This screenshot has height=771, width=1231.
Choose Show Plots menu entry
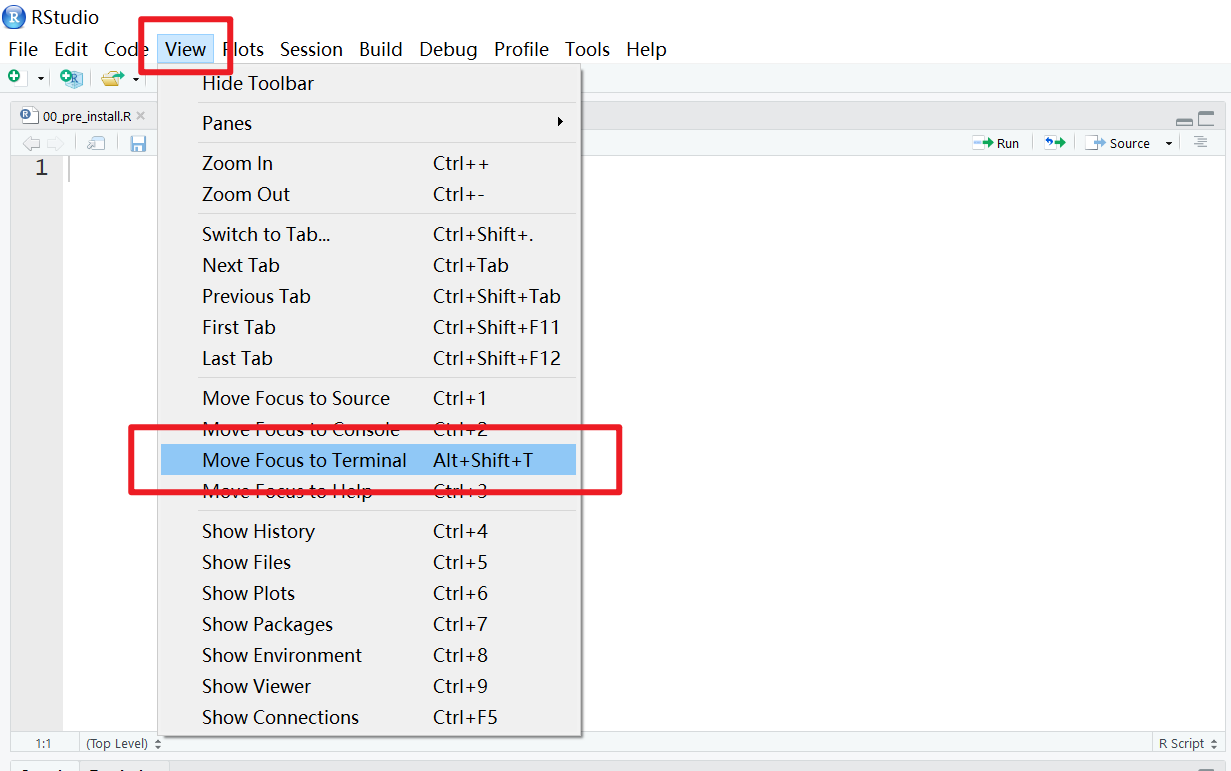pos(369,593)
